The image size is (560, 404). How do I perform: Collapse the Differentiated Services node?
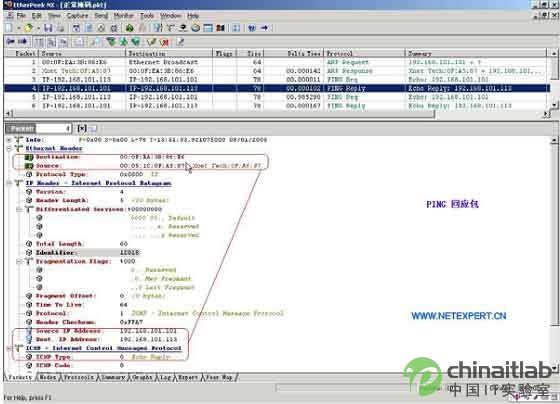pos(20,209)
